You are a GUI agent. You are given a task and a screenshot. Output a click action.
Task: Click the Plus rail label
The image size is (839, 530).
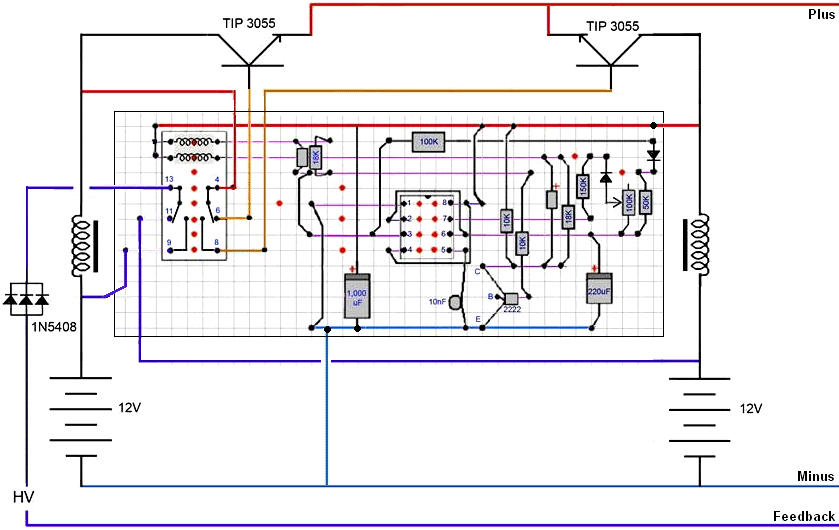[820, 14]
